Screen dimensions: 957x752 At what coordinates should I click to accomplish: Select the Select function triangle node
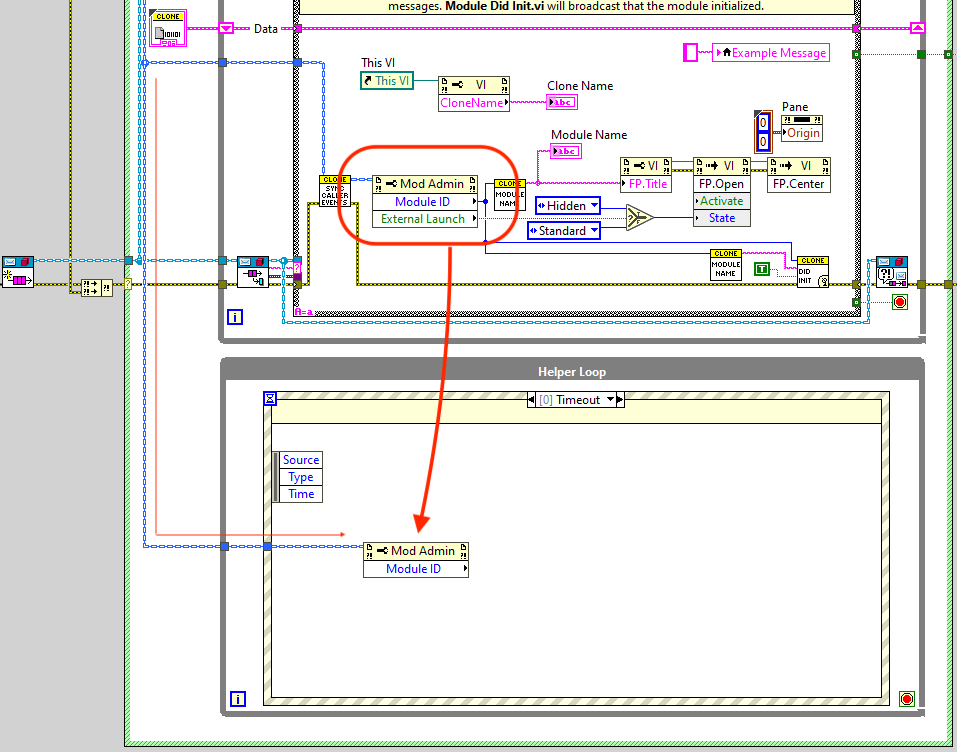point(639,217)
